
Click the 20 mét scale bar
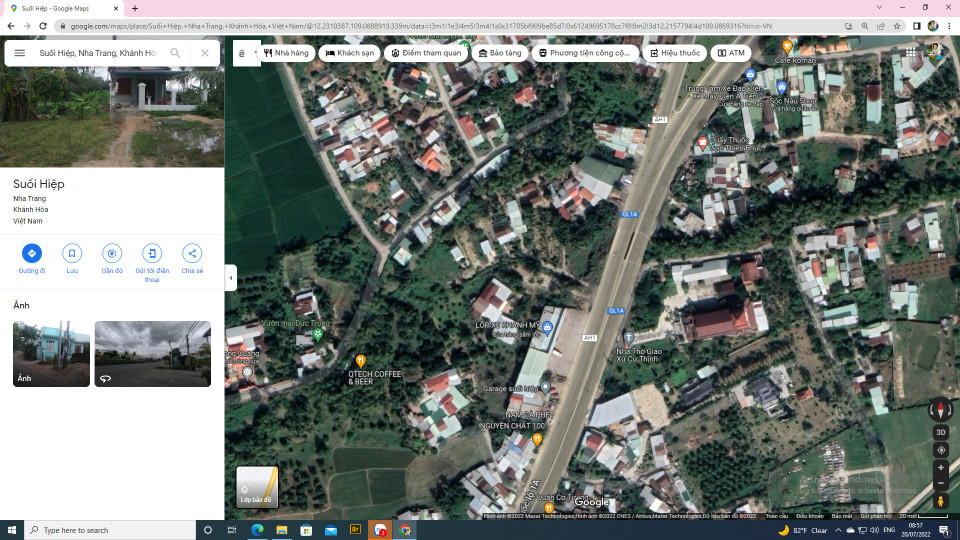click(923, 516)
